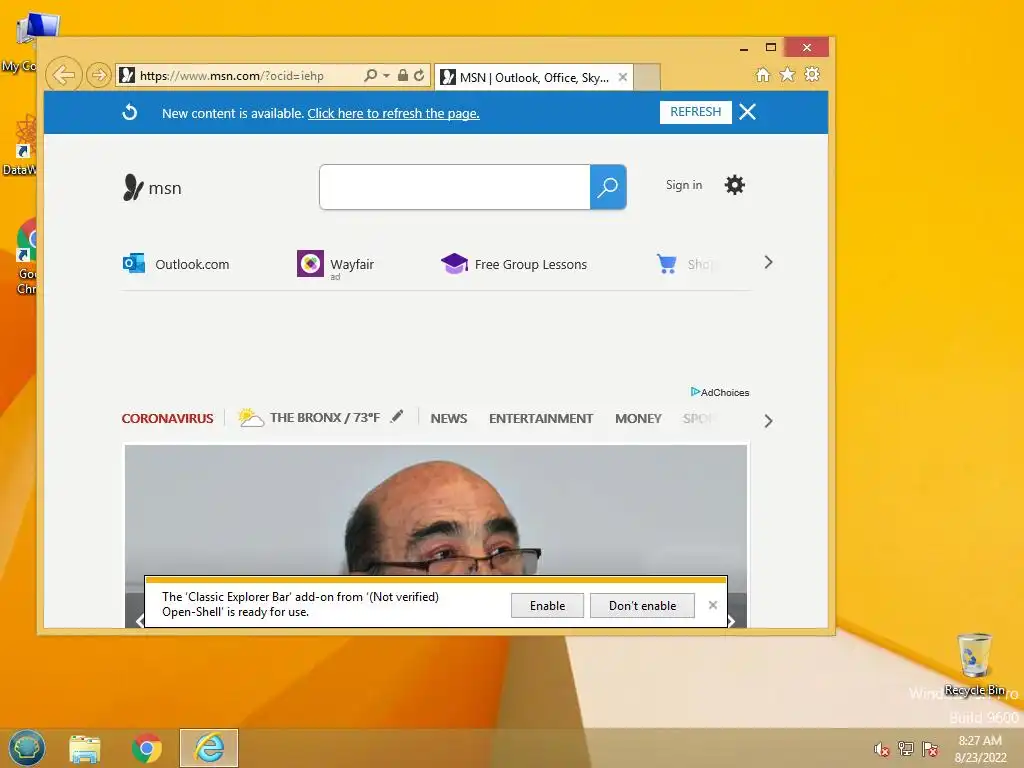Open MSN page settings gear

735,185
